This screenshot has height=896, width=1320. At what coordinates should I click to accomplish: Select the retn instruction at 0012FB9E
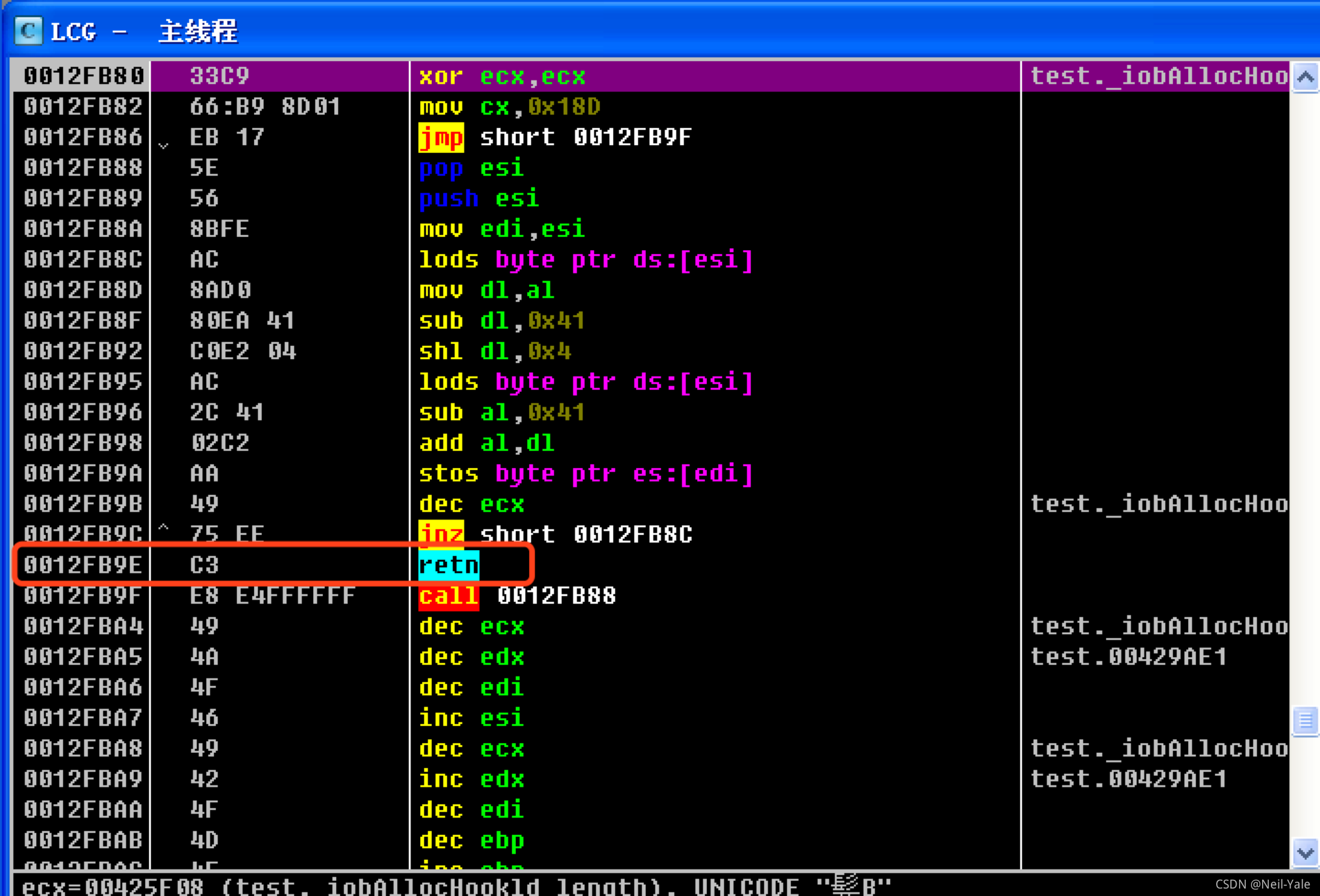(449, 565)
